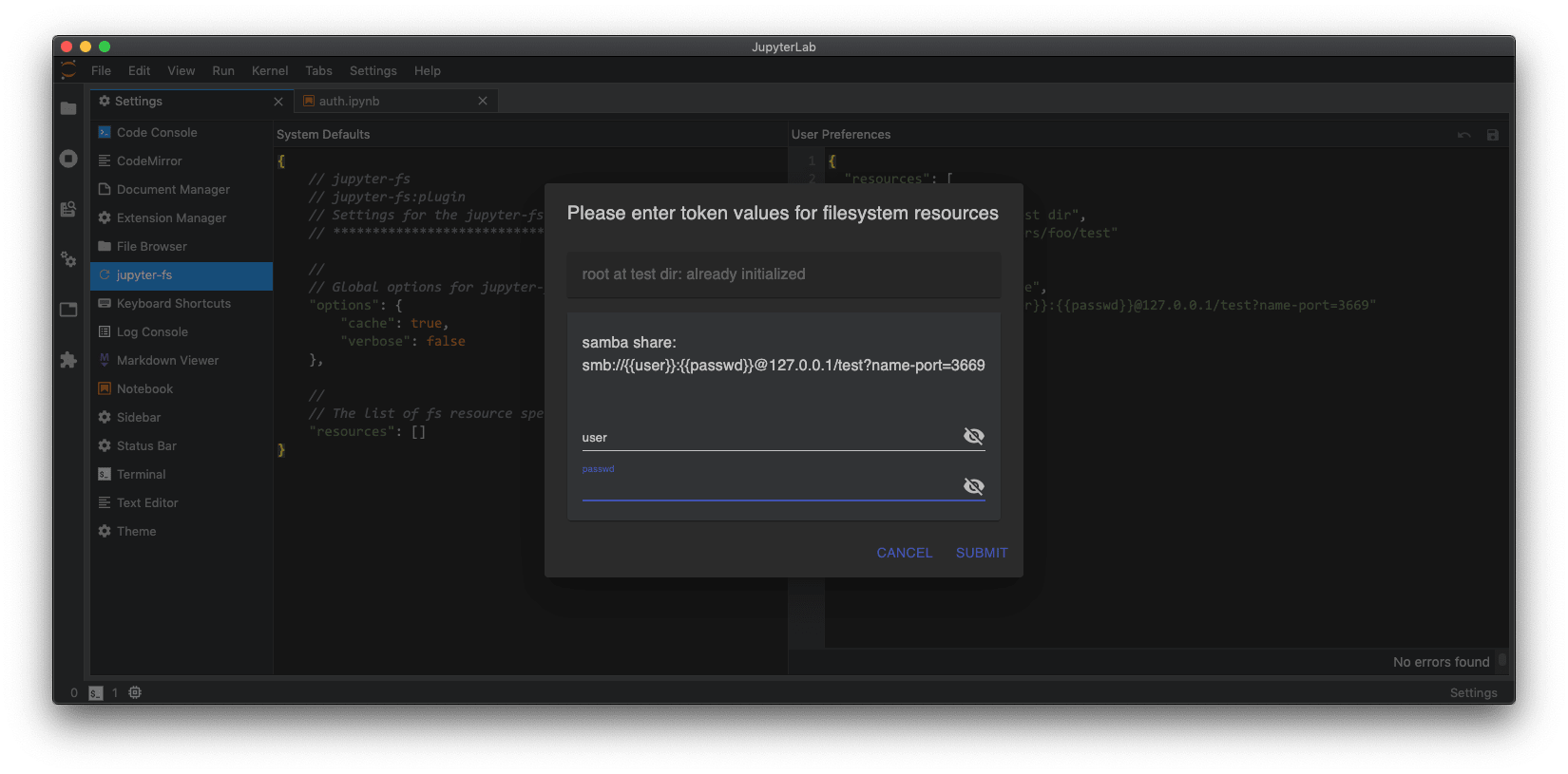Click the 'samba share:' label

[629, 343]
